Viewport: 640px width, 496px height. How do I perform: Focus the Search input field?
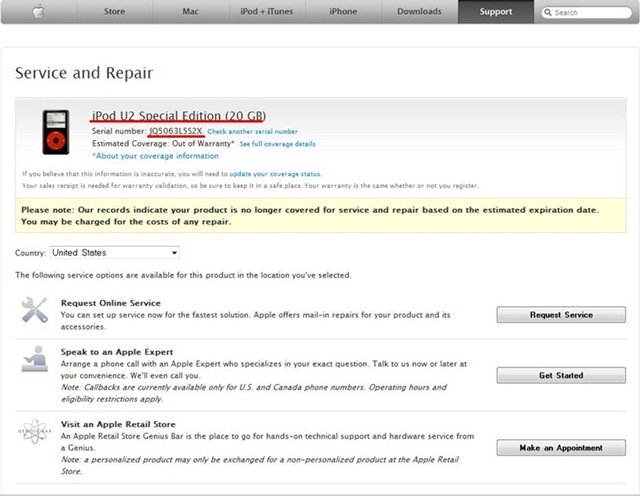pos(587,13)
